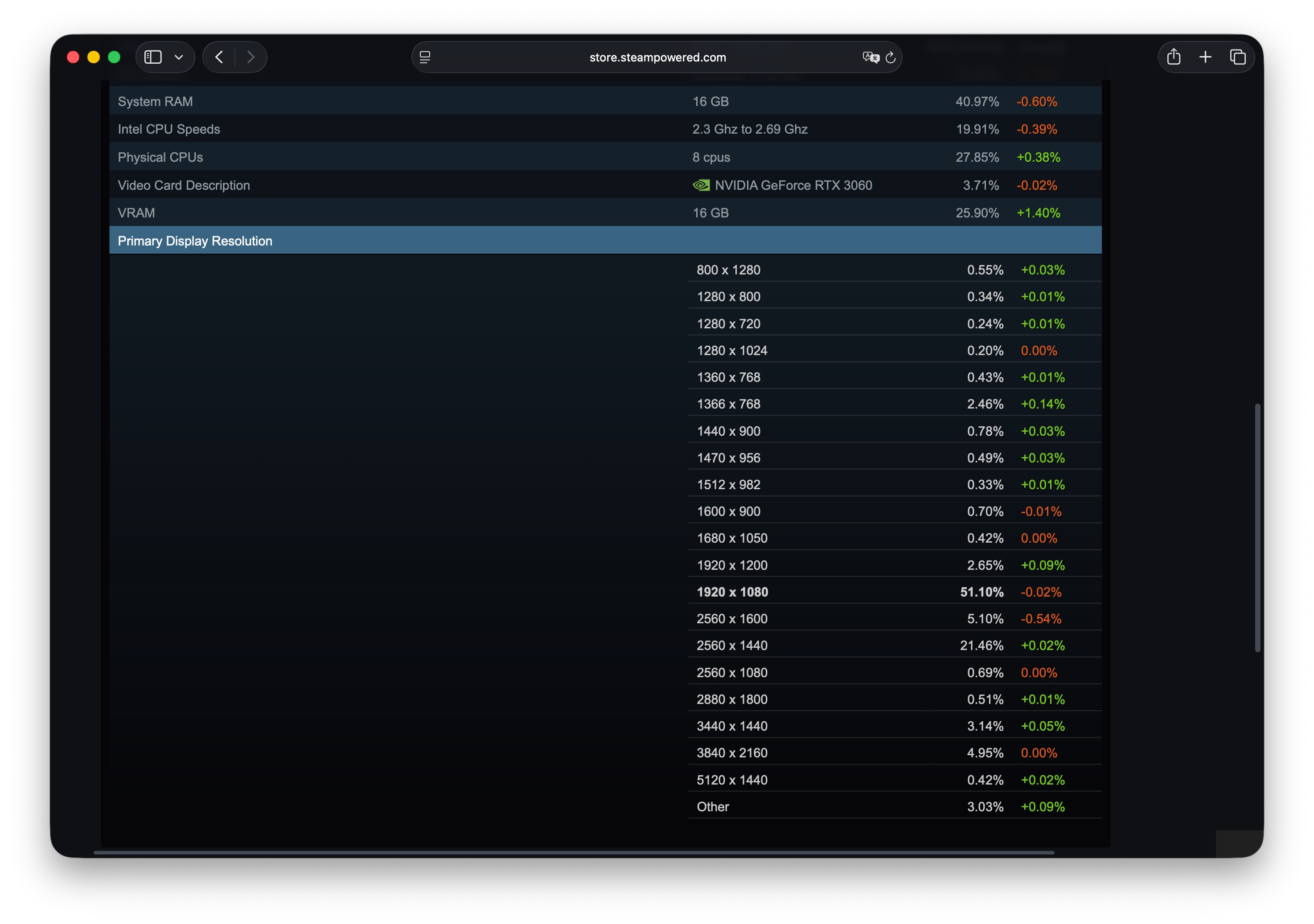Screen dimensions: 1314x924
Task: Click the 51.10% share value
Action: [981, 592]
